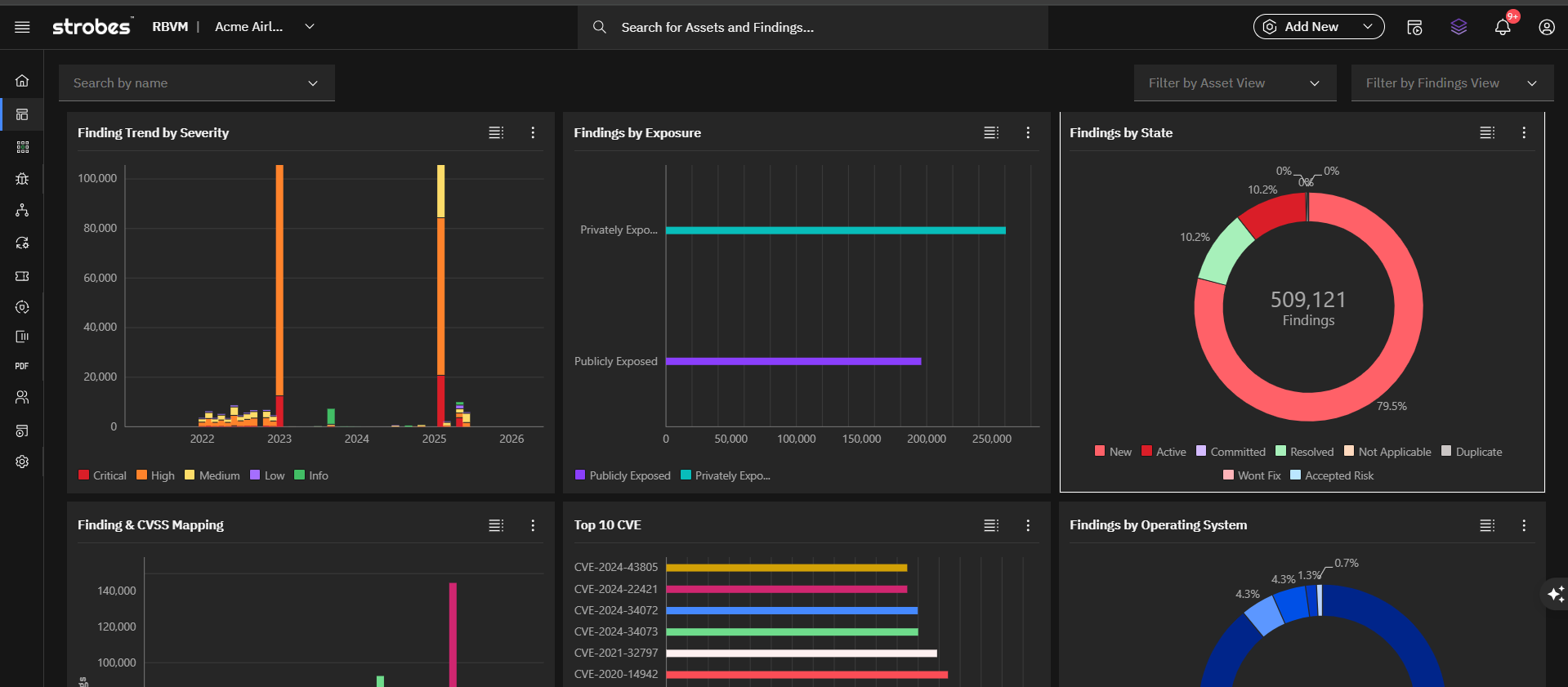Open Filter by Asset View dropdown
This screenshot has height=687, width=1568.
(x=1235, y=83)
